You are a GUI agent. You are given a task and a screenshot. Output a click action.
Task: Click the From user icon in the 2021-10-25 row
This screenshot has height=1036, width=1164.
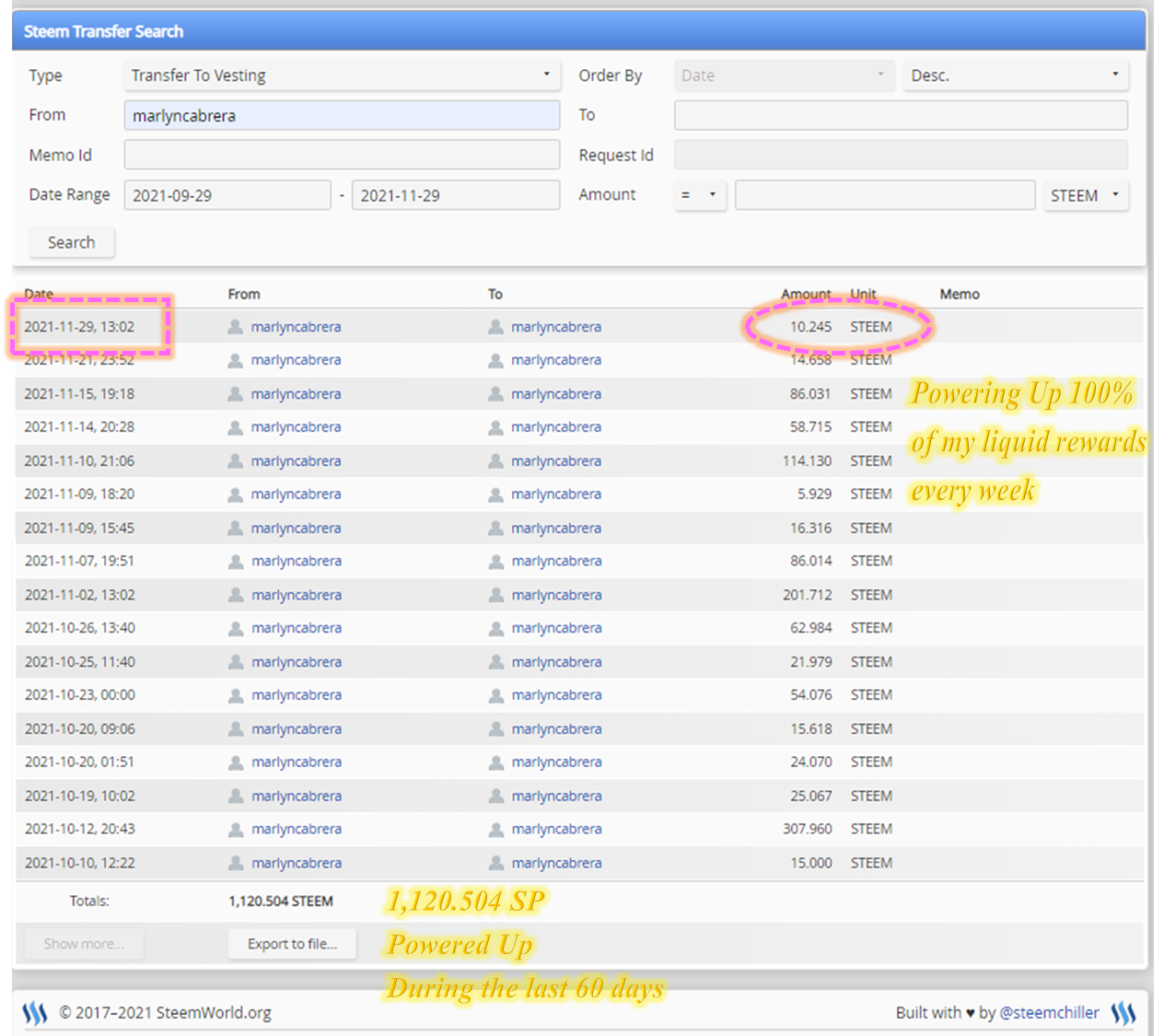(236, 662)
